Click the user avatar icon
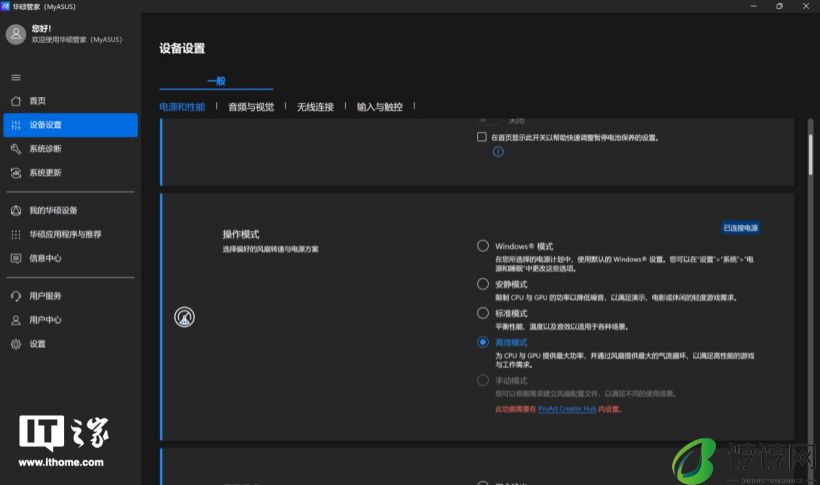 (16, 34)
